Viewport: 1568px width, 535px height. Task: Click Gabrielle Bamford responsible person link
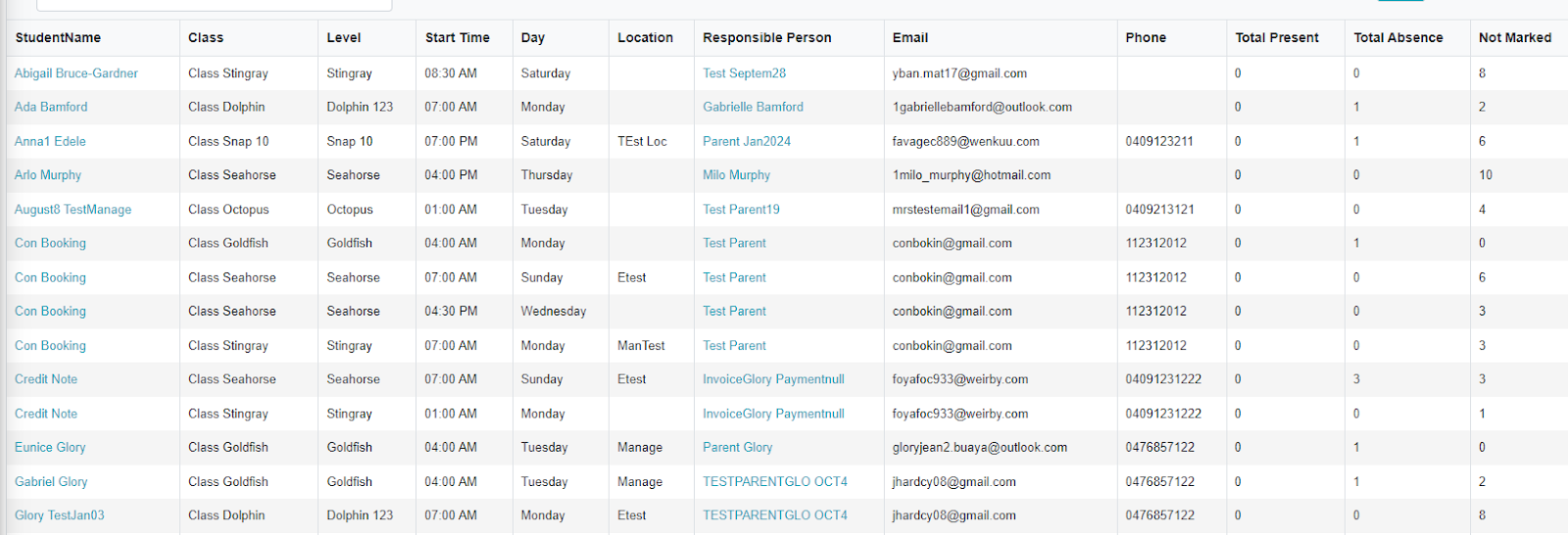pos(753,107)
